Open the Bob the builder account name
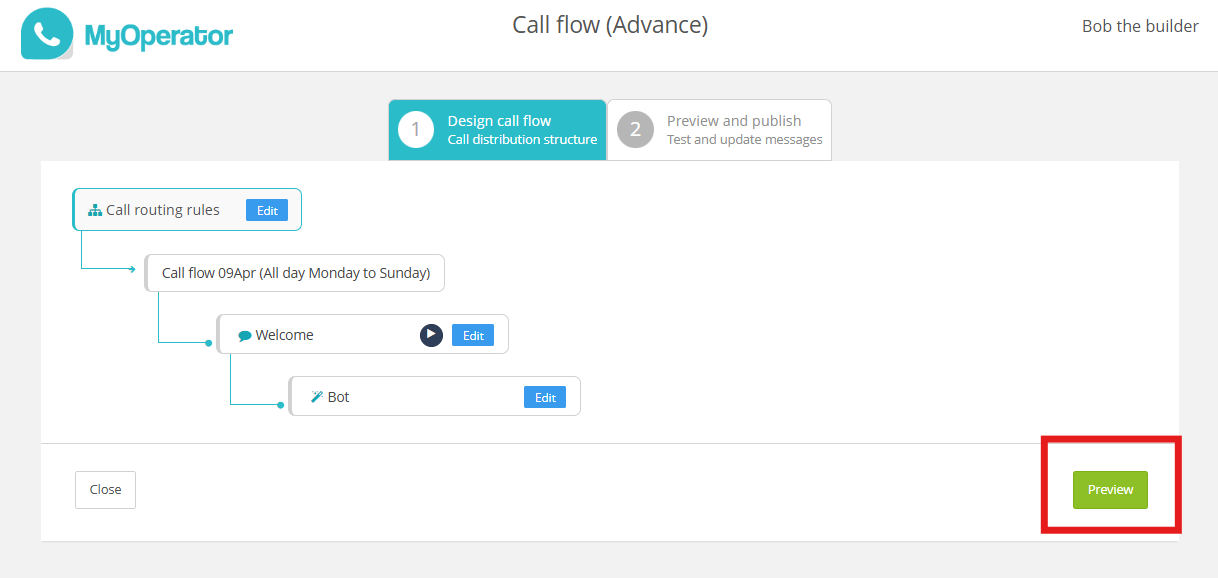 (x=1140, y=27)
